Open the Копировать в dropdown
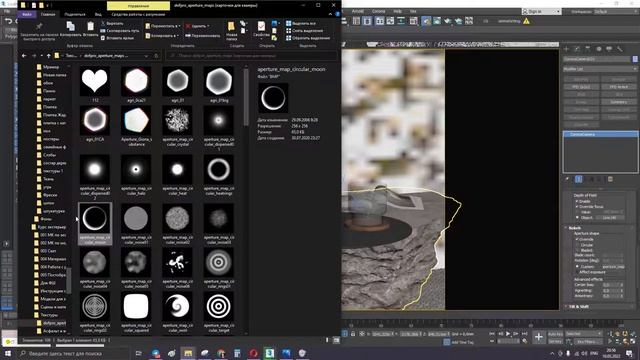This screenshot has width=640, height=360. pyautogui.click(x=162, y=36)
